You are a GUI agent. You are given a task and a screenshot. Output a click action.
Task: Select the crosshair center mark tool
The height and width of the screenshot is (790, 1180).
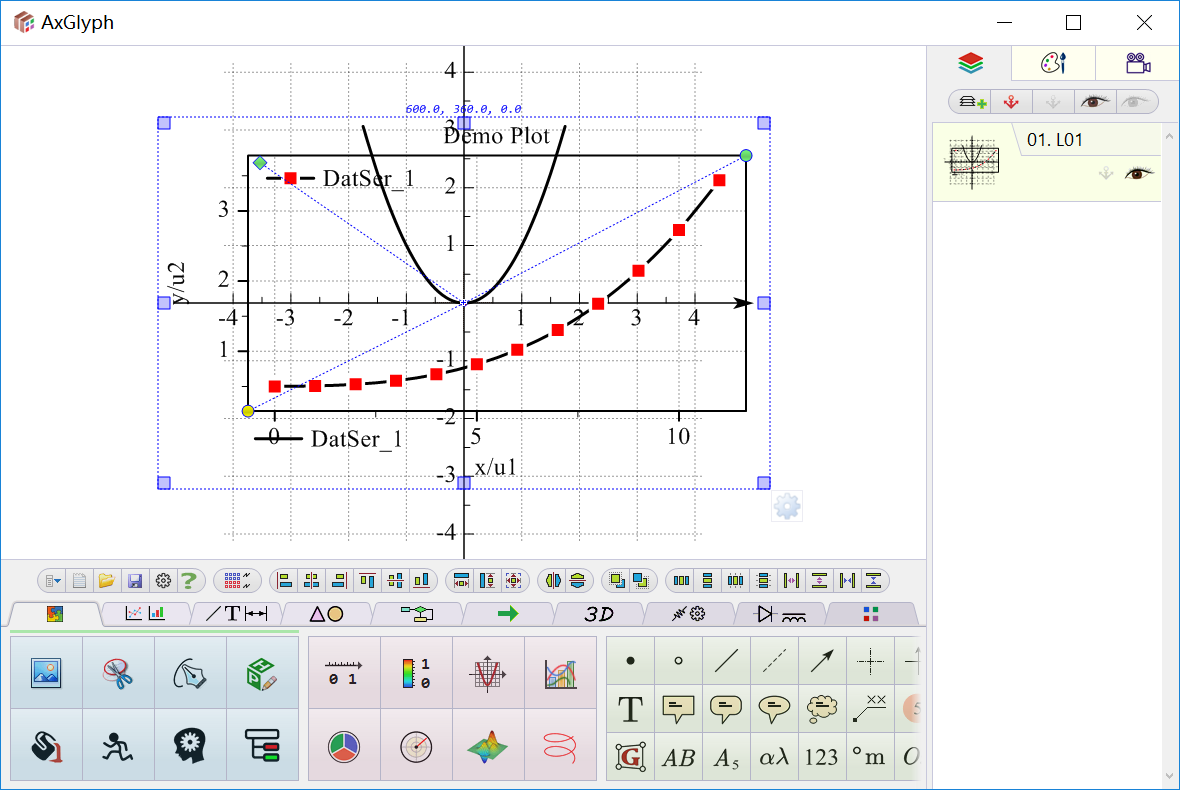[870, 661]
